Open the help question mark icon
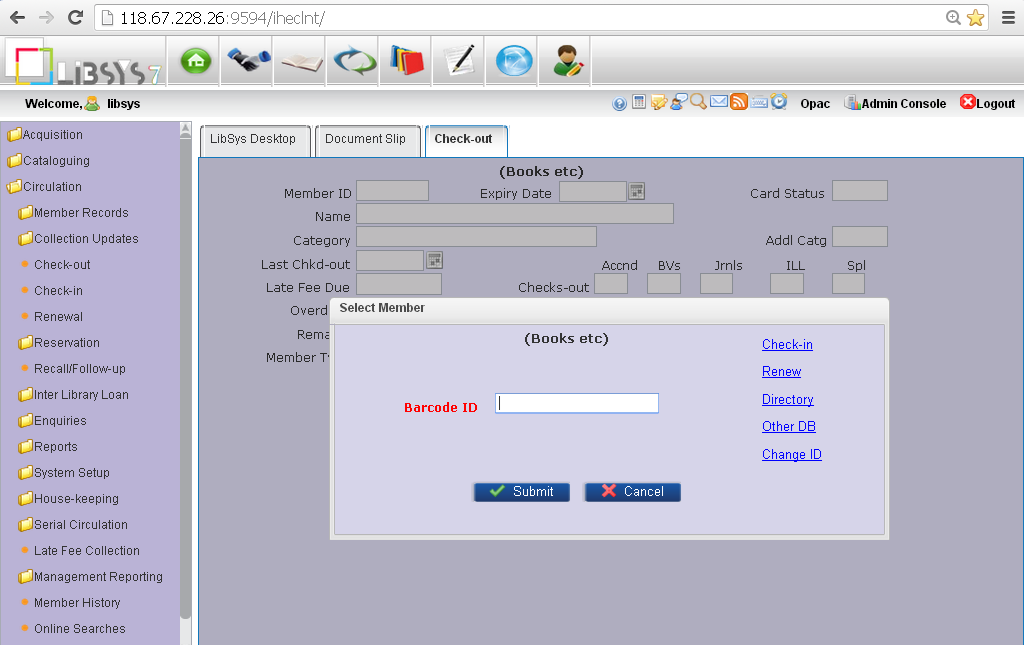Viewport: 1024px width, 645px height. 618,103
